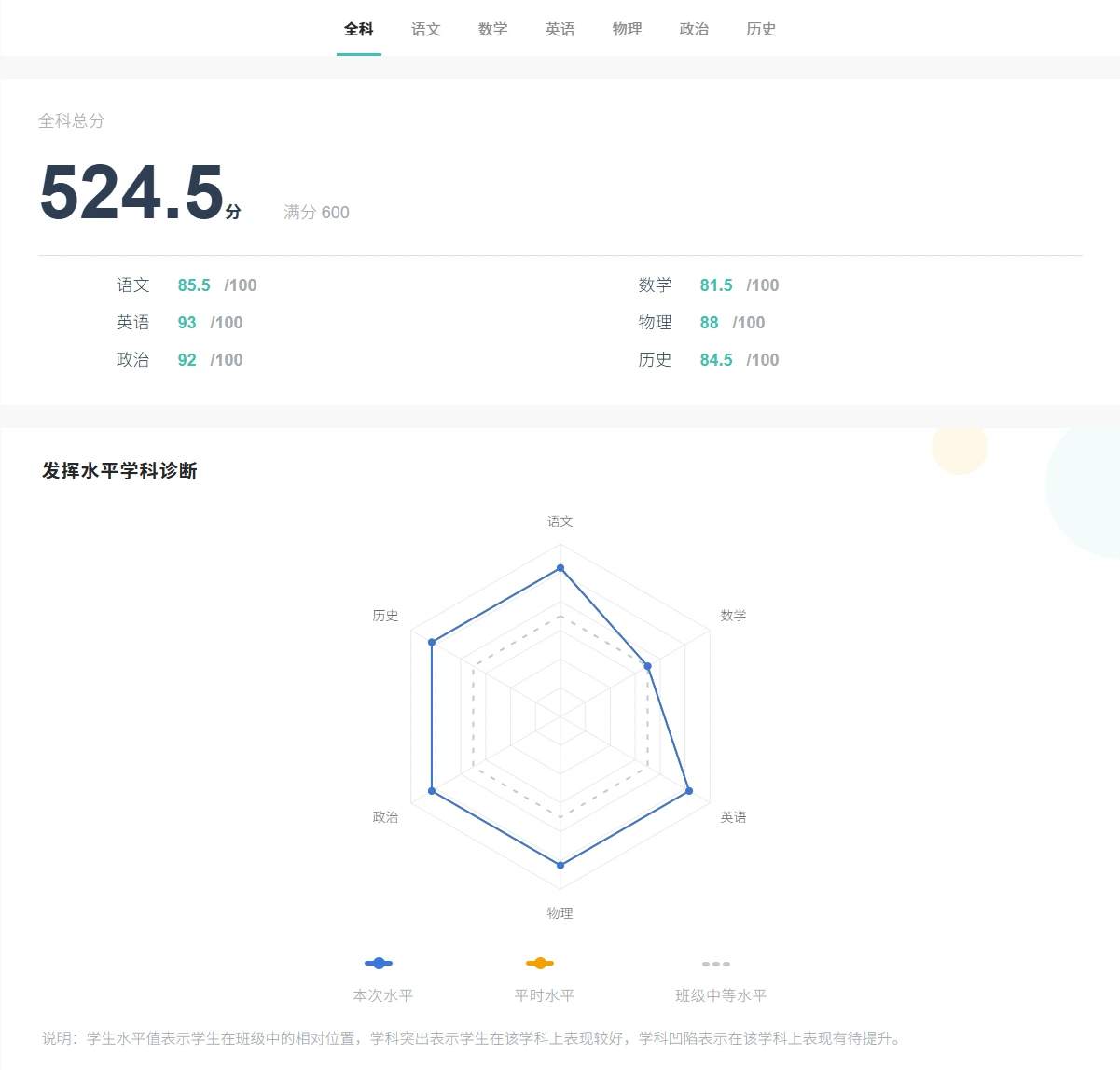1120x1070 pixels.
Task: Go to the 物理 tab
Action: tap(628, 29)
